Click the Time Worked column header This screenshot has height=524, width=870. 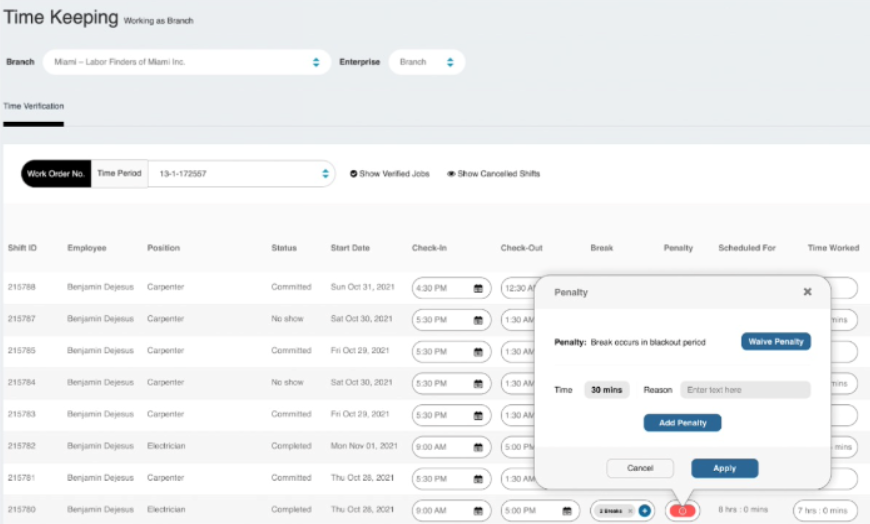pos(833,248)
